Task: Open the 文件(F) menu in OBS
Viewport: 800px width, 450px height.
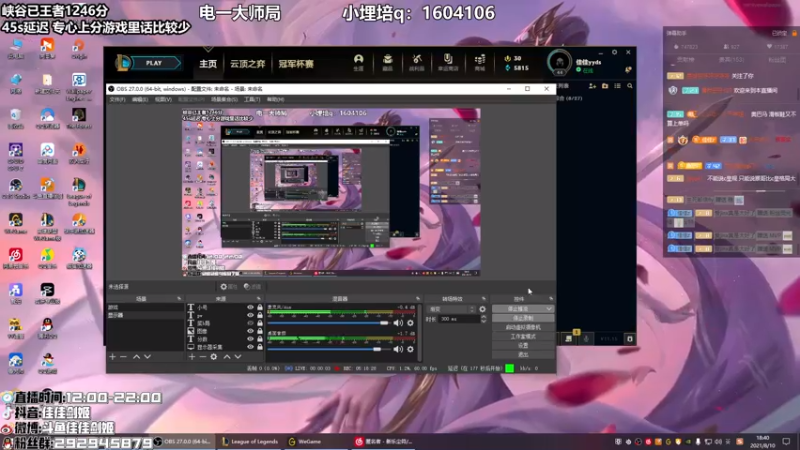Action: click(117, 99)
